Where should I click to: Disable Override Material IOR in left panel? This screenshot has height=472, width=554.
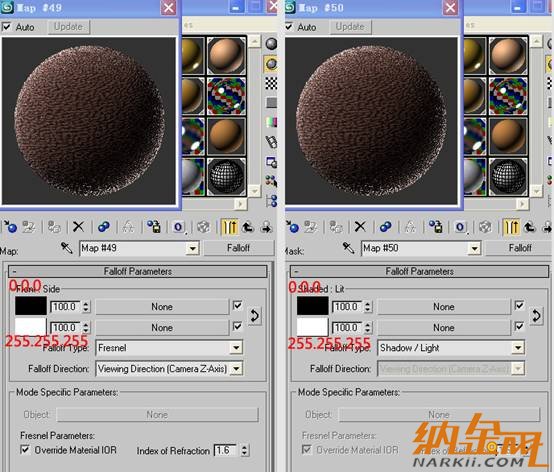tap(25, 450)
